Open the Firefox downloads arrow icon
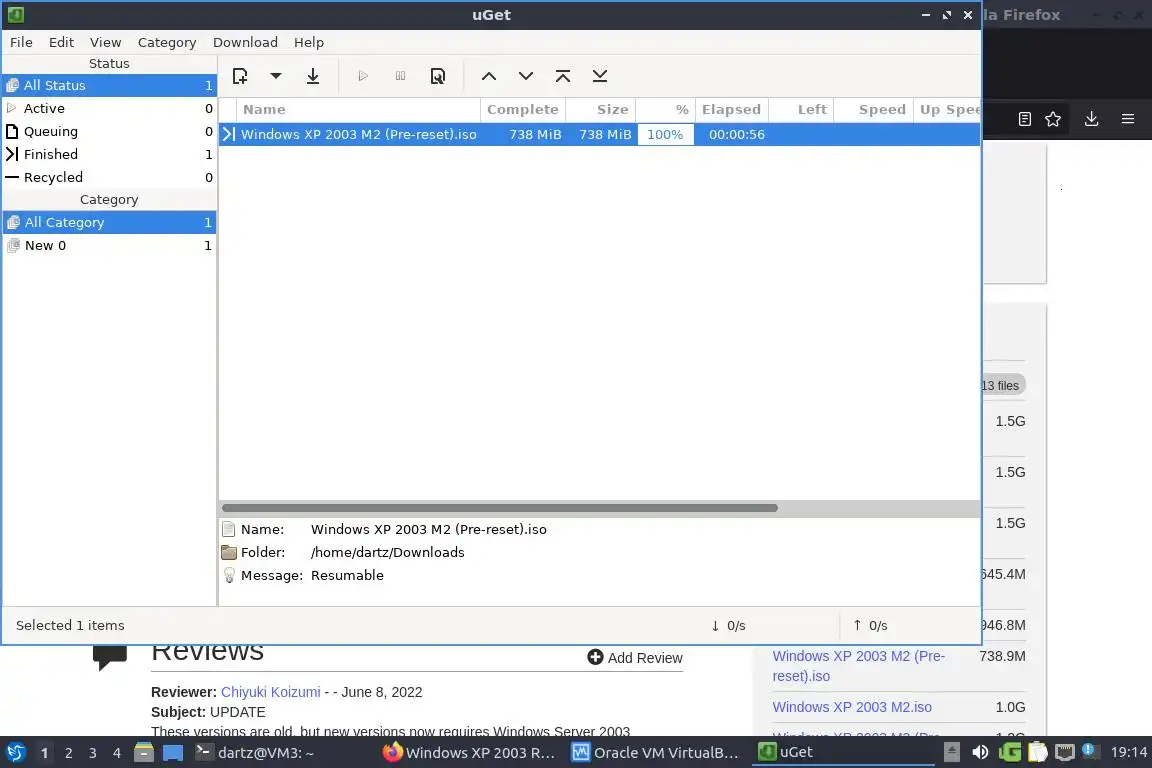Screen dimensions: 1152x768 1092,119
